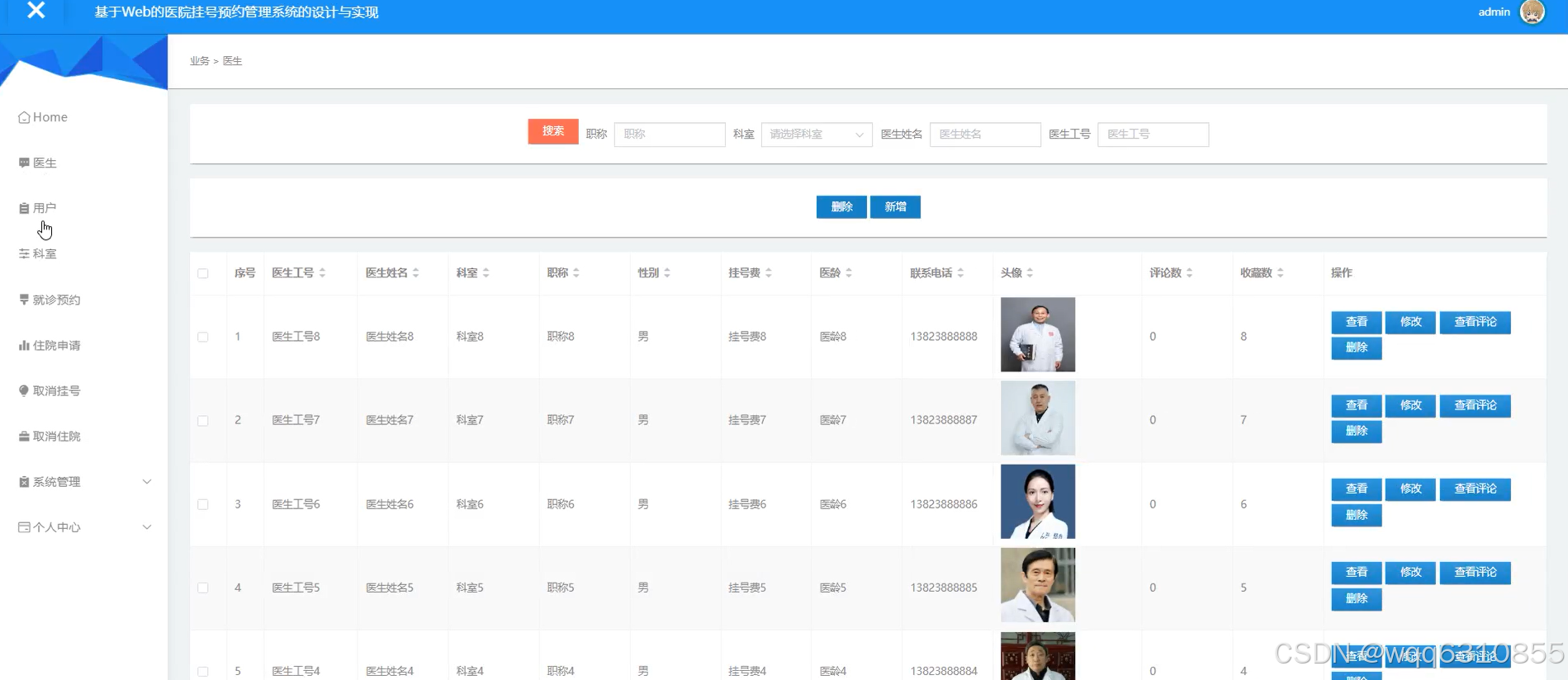
Task: Open doctor photo in 医生工号7 row
Action: coord(1038,418)
